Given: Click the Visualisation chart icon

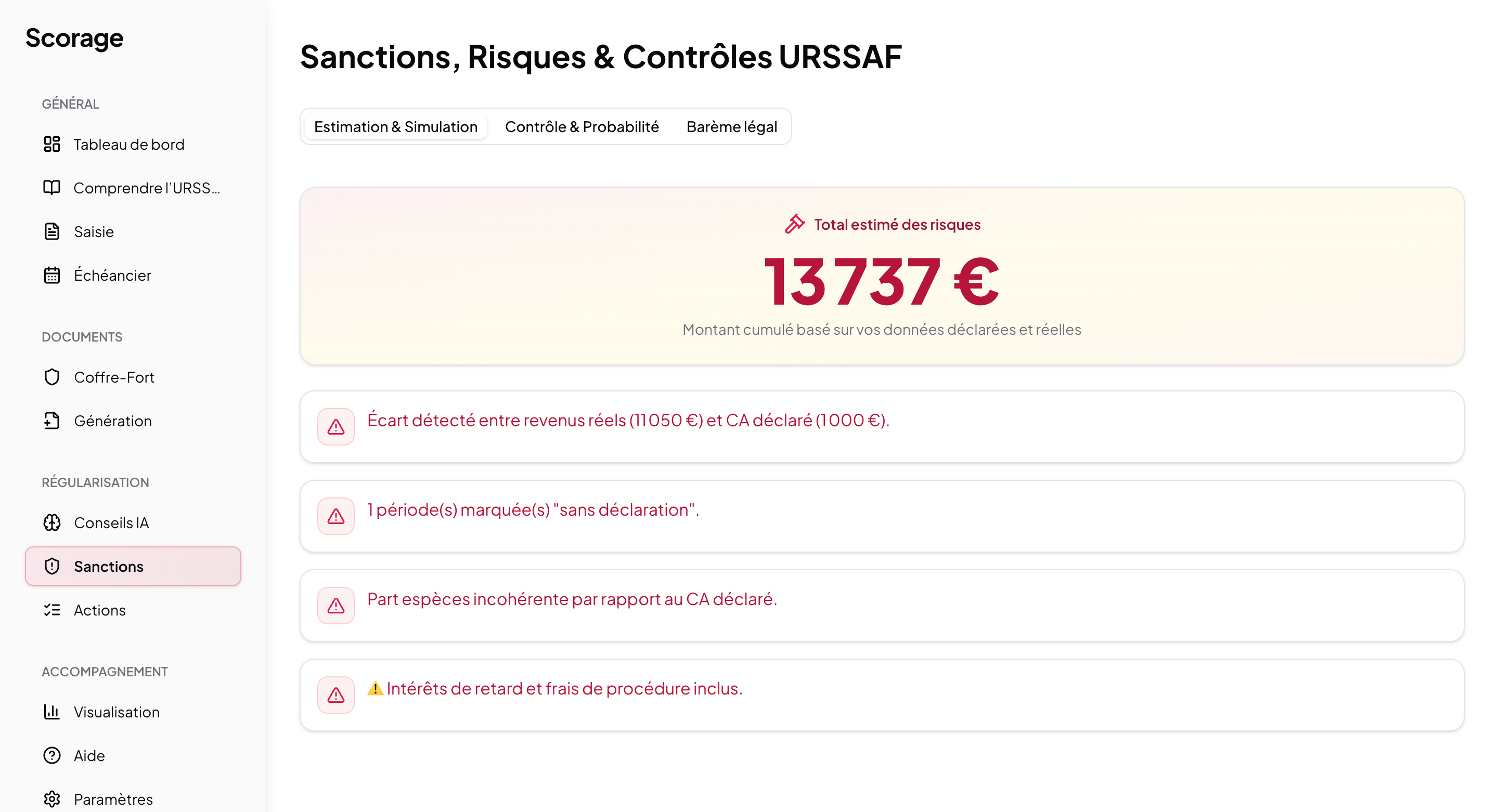Looking at the screenshot, I should (x=53, y=712).
